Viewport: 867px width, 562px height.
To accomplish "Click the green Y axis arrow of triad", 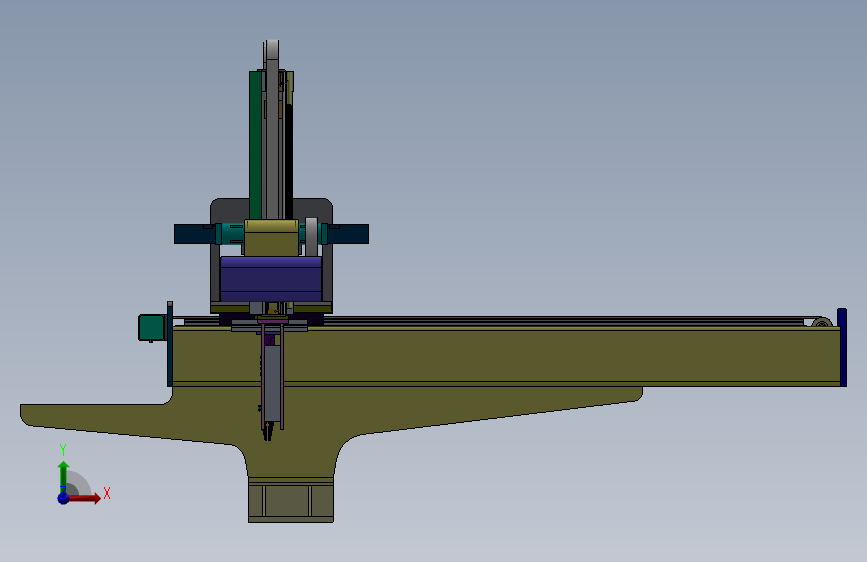I will pyautogui.click(x=64, y=476).
